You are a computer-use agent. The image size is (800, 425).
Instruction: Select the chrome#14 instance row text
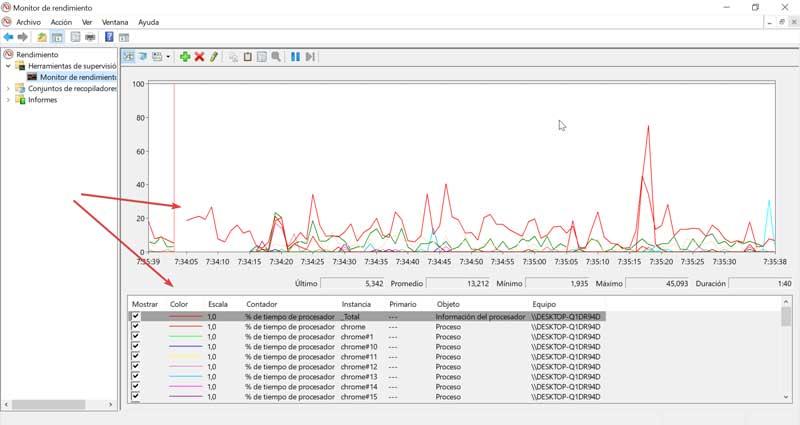pos(359,387)
